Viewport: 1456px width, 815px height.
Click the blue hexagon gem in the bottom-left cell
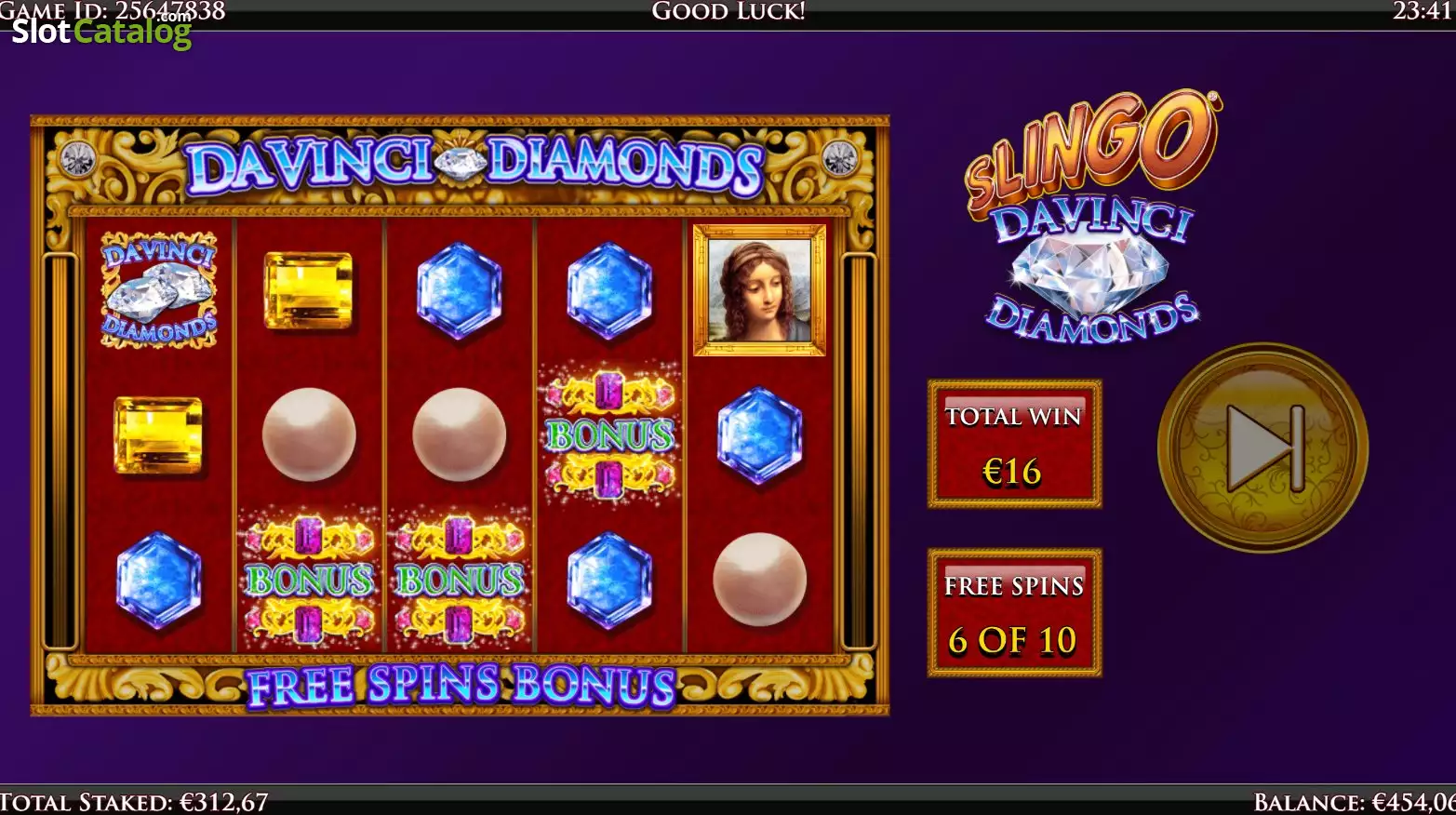click(159, 580)
